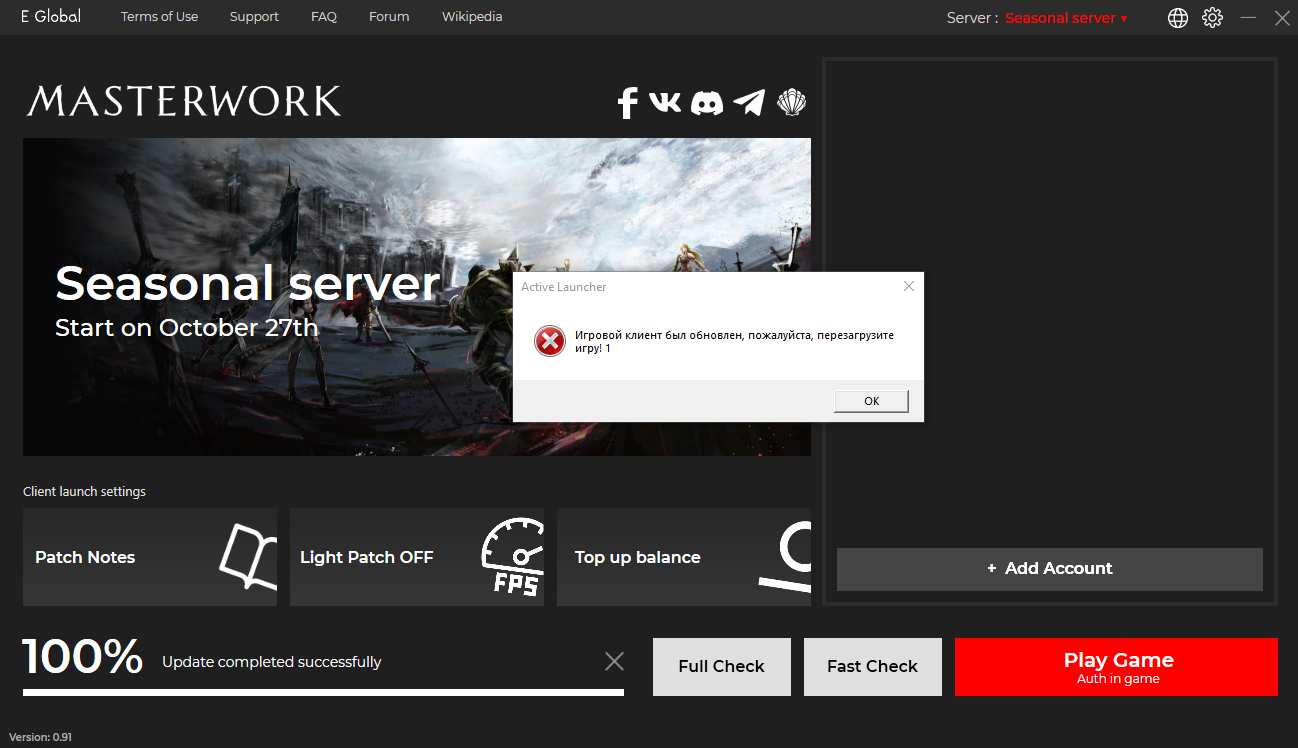
Task: Toggle Light Patch OFF tile
Action: 417,556
